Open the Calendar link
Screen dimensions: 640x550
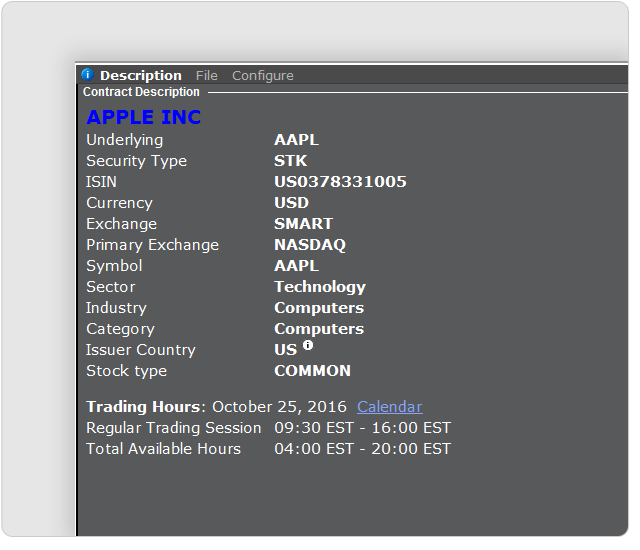pyautogui.click(x=390, y=407)
